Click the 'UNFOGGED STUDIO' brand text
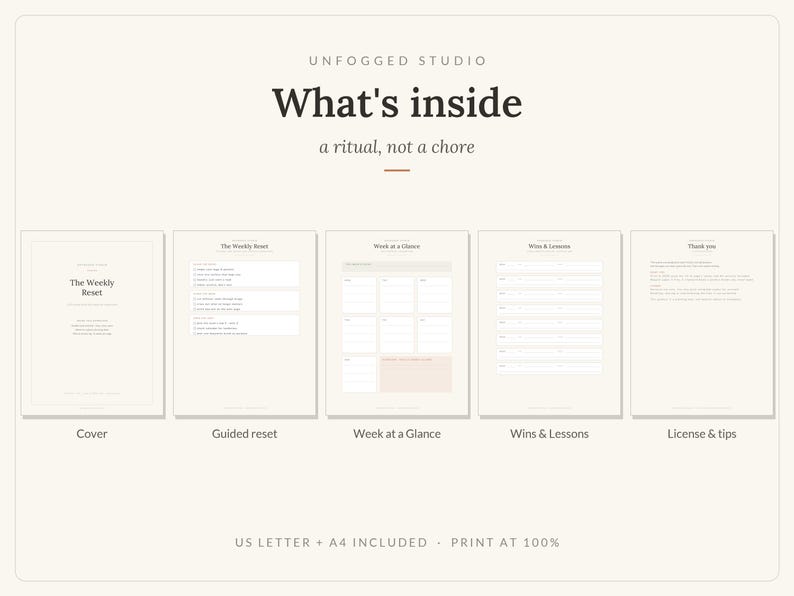Viewport: 794px width, 596px height. (398, 61)
